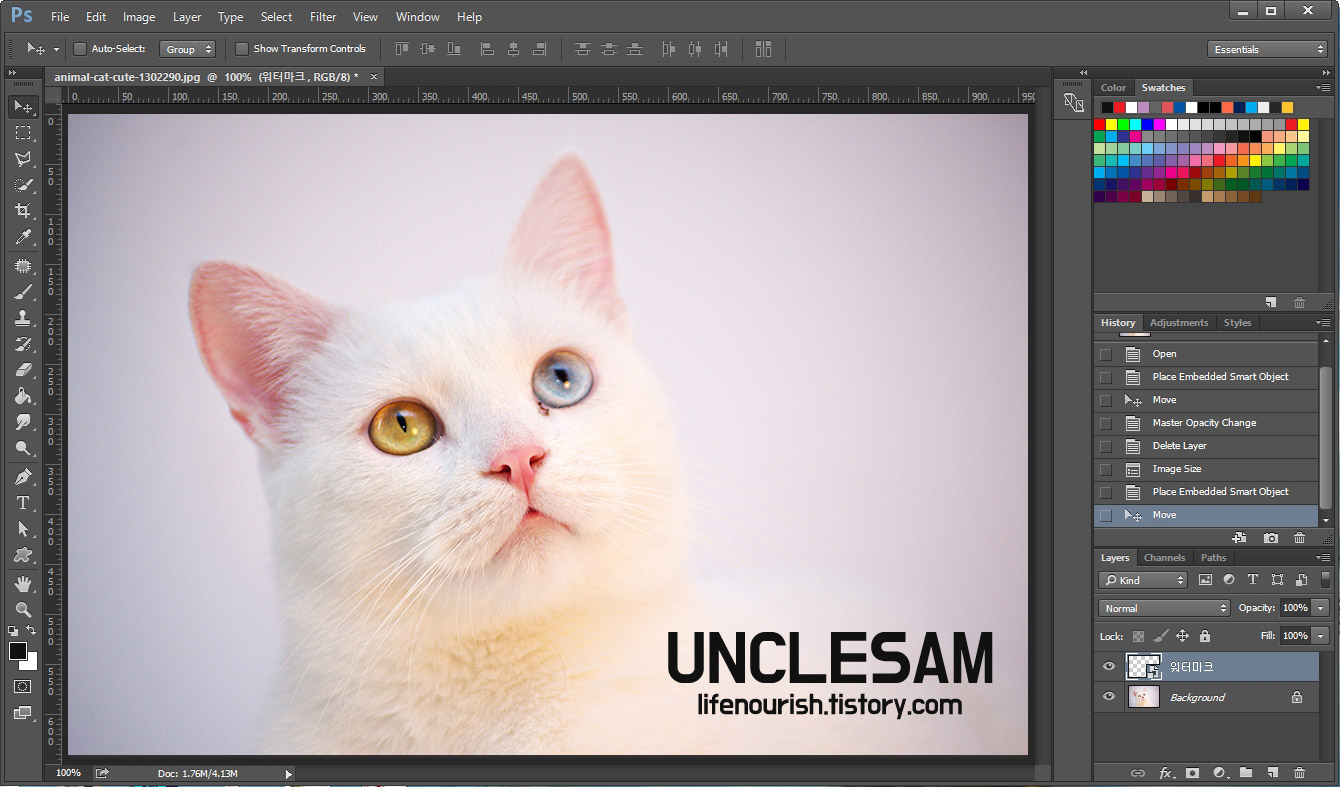
Task: Open the status bar info arrow
Action: [289, 774]
